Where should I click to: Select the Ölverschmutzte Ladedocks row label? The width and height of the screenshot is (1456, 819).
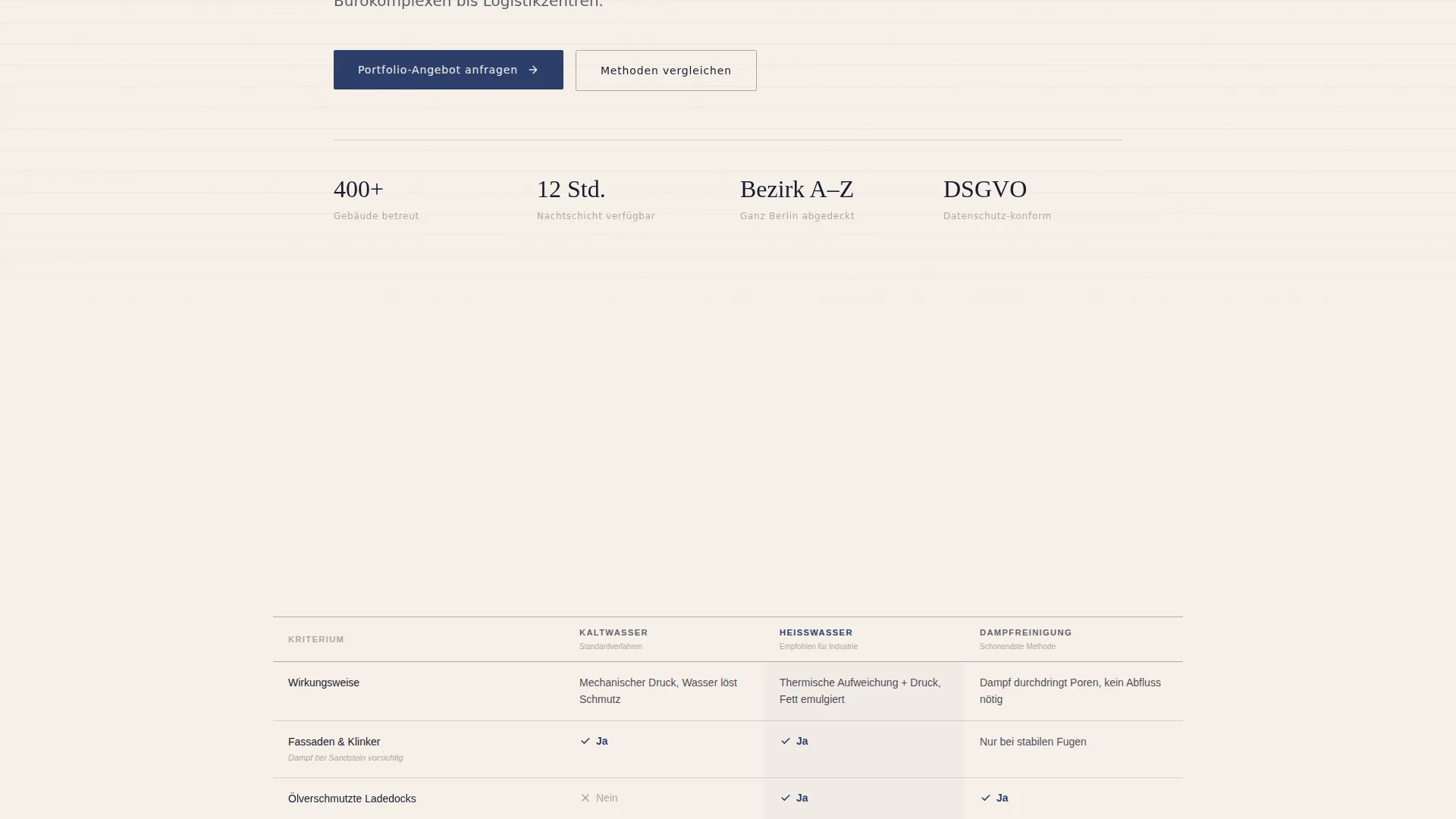pos(352,799)
